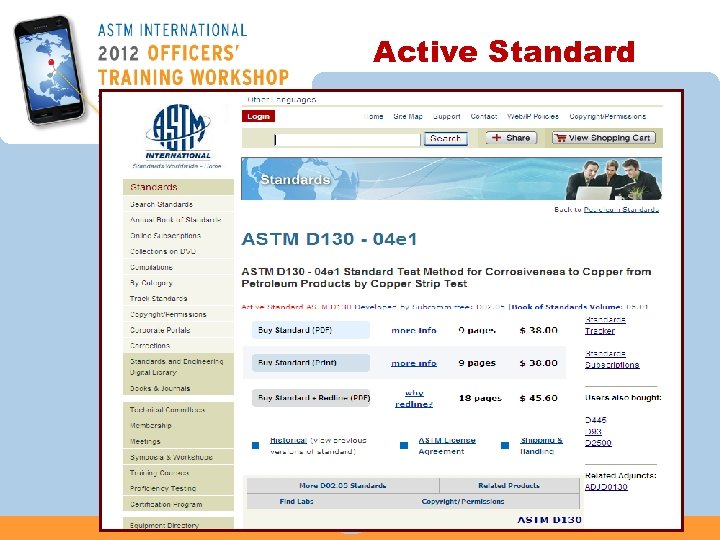
Task: Open ADJD0130 related adjunct link
Action: click(606, 487)
